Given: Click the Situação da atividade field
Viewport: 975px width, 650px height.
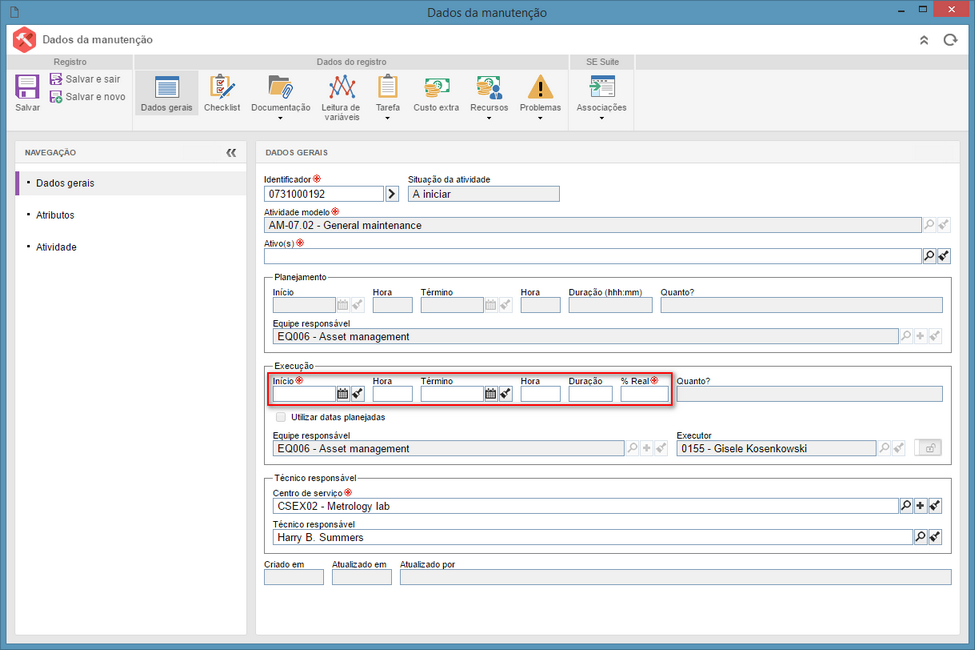Looking at the screenshot, I should point(484,194).
